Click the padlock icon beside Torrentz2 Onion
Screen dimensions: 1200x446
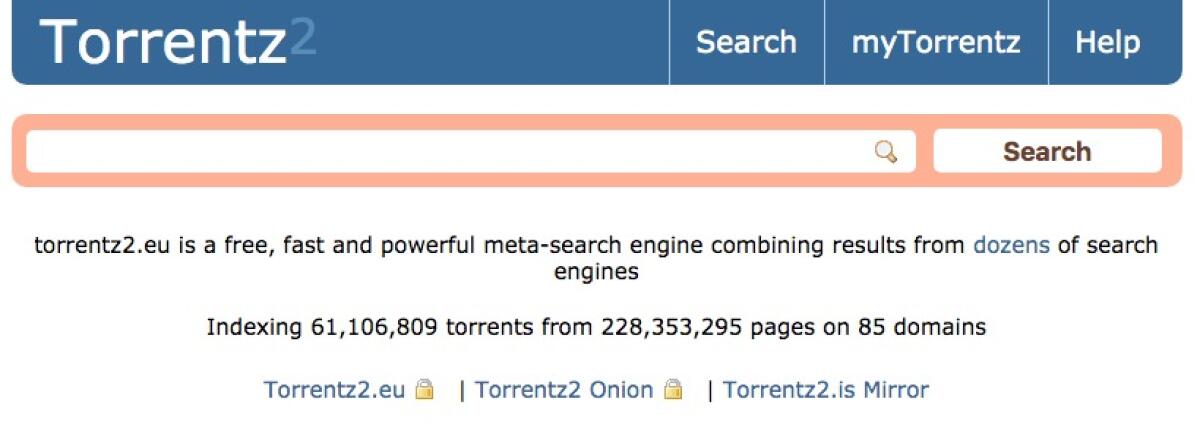(673, 389)
